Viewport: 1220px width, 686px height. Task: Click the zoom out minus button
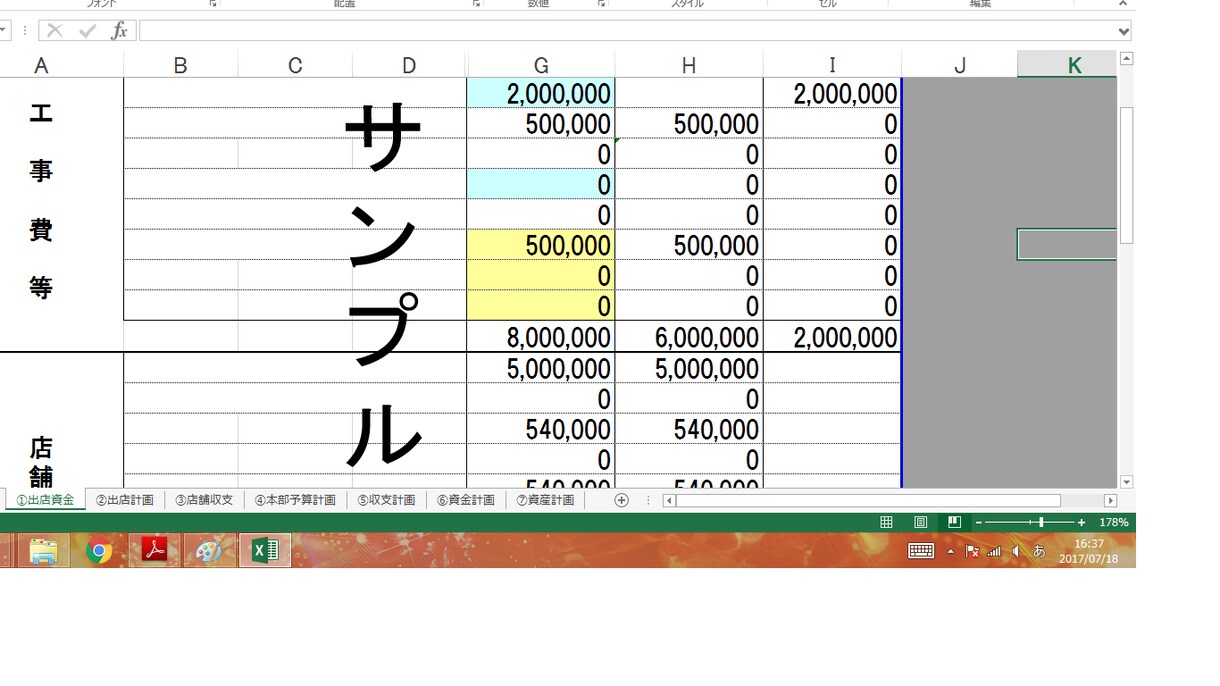[x=979, y=522]
